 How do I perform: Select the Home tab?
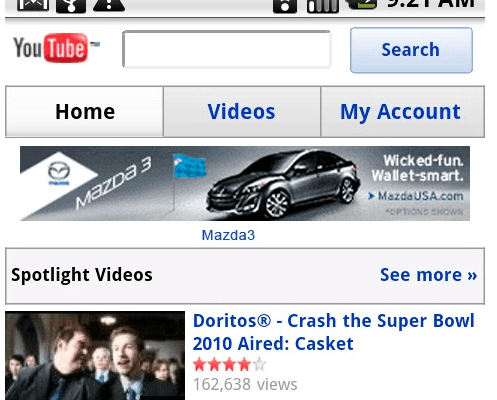(84, 111)
